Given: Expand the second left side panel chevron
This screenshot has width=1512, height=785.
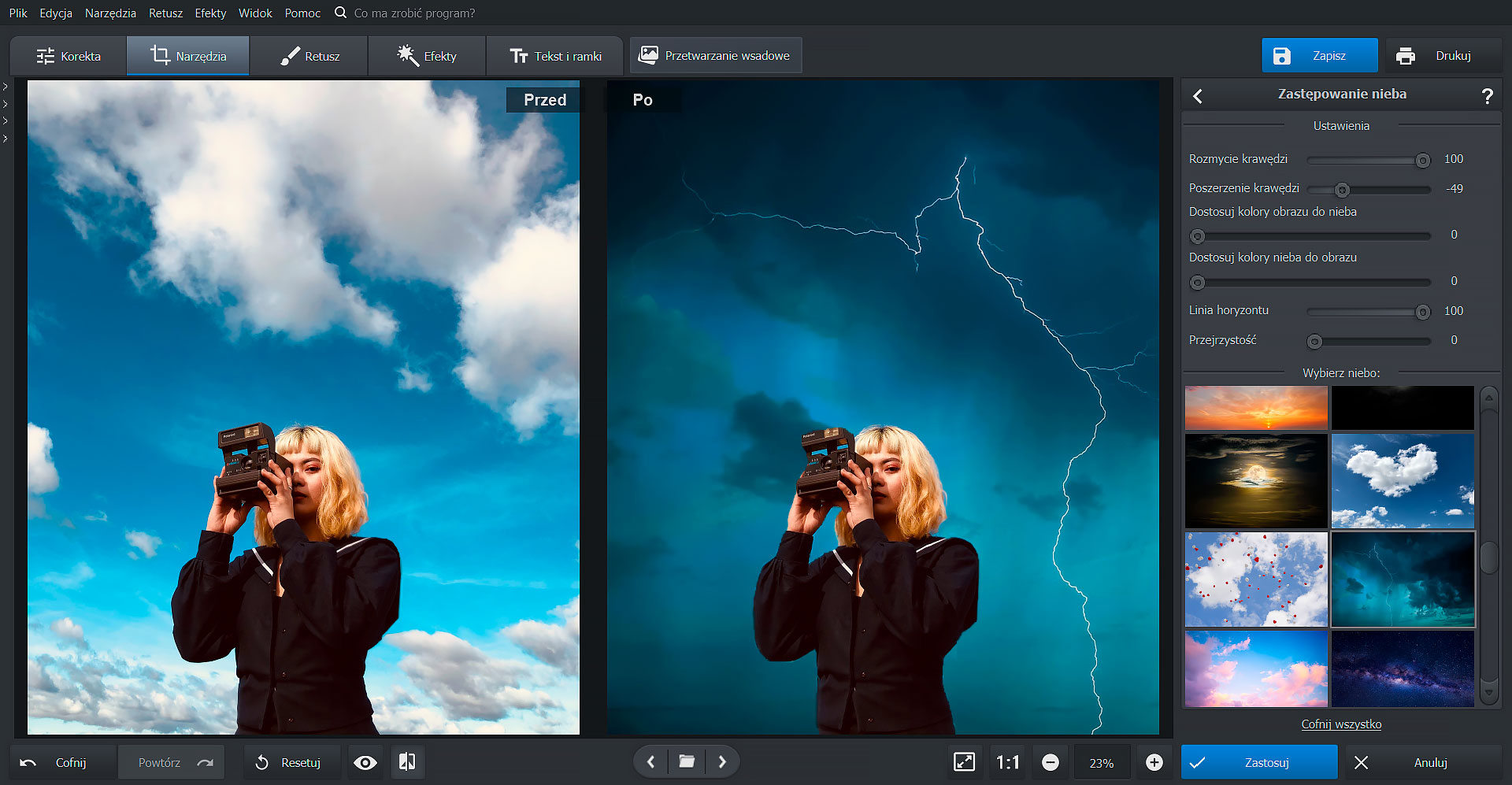Looking at the screenshot, I should pos(6,103).
